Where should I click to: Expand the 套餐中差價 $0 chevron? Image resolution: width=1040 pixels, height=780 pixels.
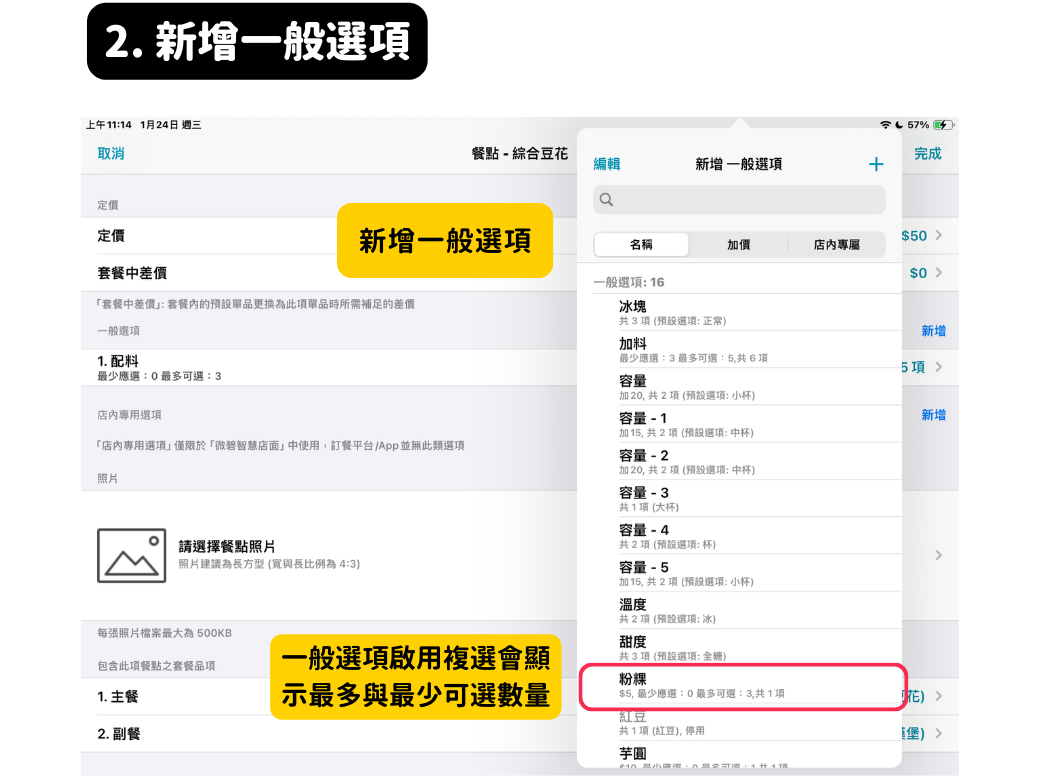(x=938, y=273)
